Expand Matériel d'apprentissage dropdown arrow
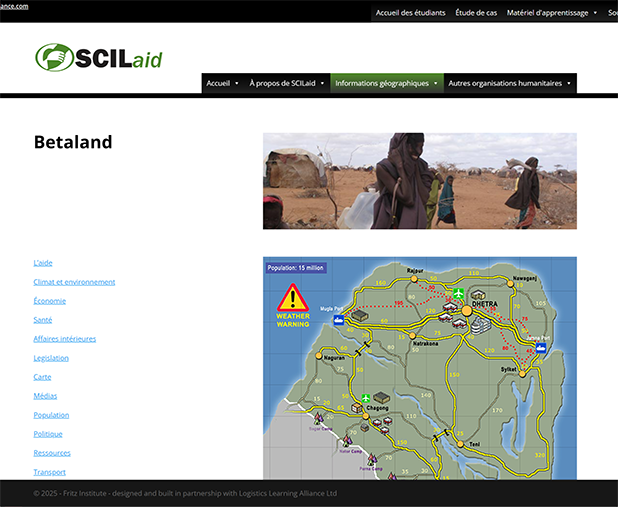 pos(595,13)
